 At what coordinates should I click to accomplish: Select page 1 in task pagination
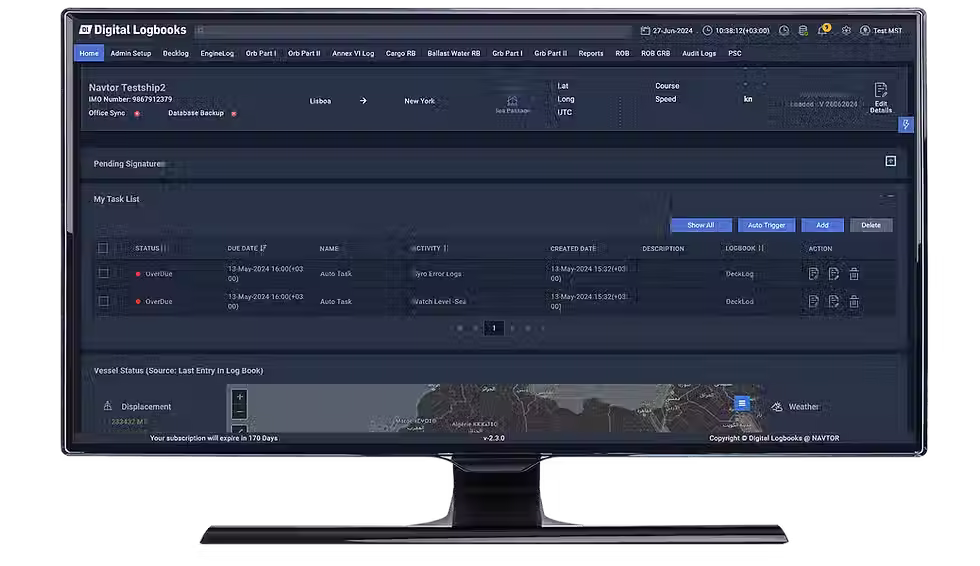pyautogui.click(x=494, y=328)
